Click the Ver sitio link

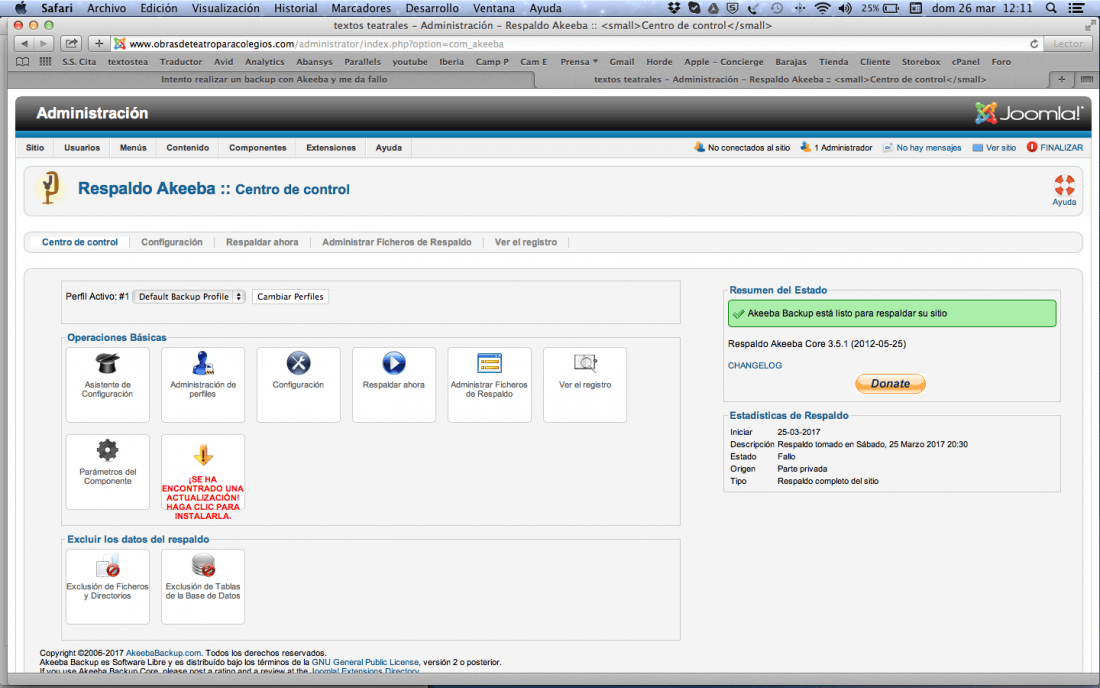point(994,147)
